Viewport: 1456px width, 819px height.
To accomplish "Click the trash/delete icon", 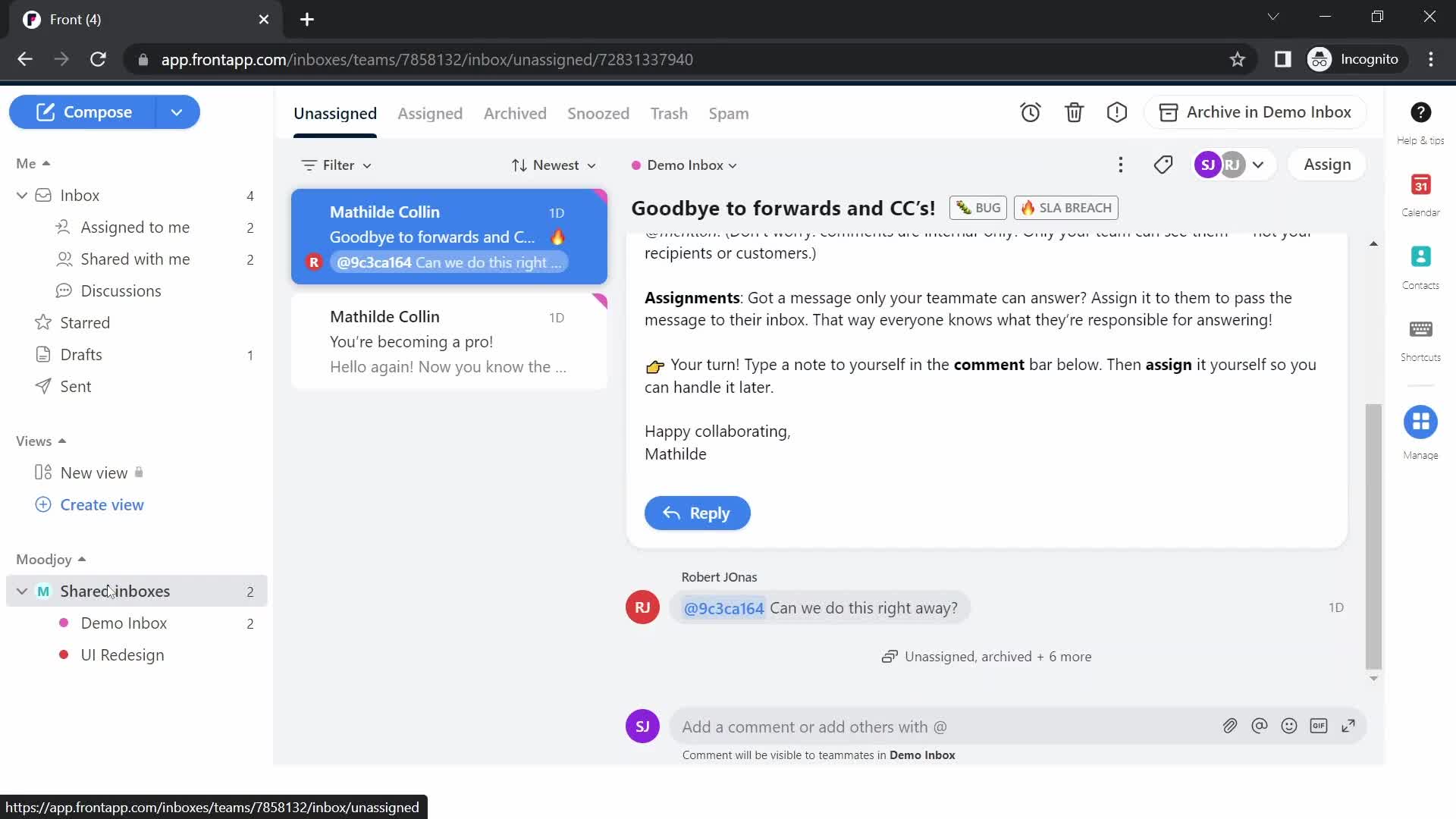I will [1075, 112].
